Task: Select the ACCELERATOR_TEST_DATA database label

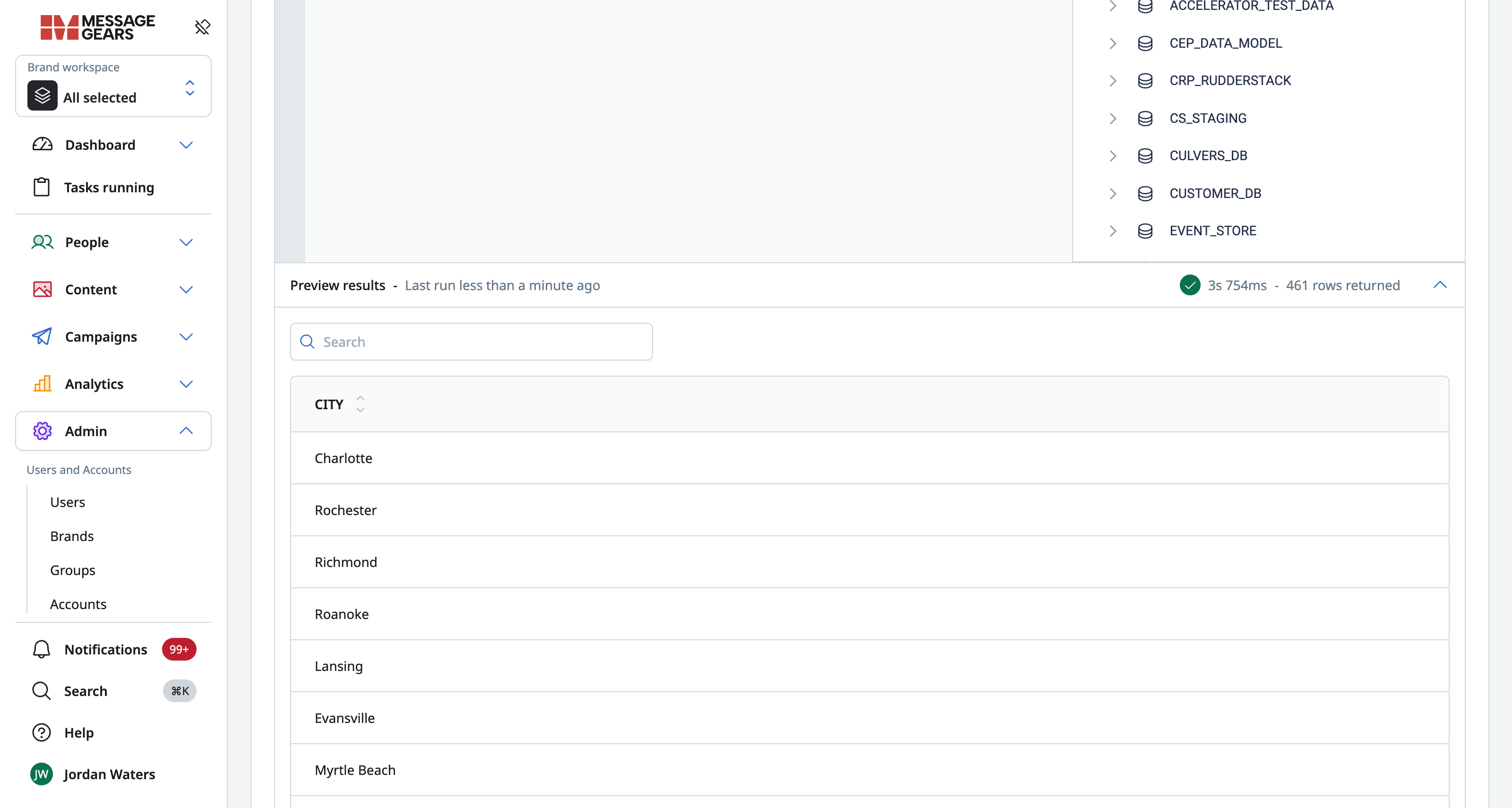Action: click(x=1251, y=6)
